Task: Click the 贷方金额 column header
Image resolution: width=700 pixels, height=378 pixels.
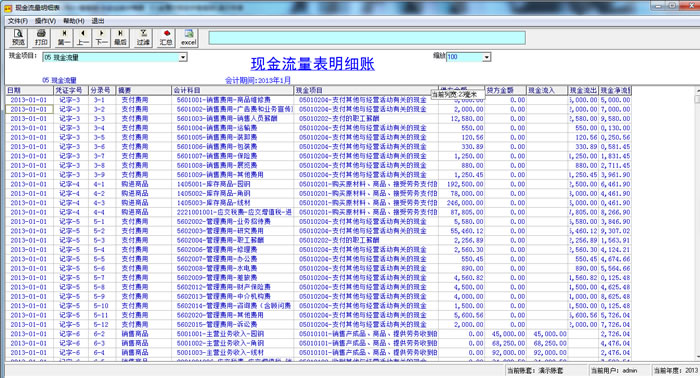Action: (505, 90)
